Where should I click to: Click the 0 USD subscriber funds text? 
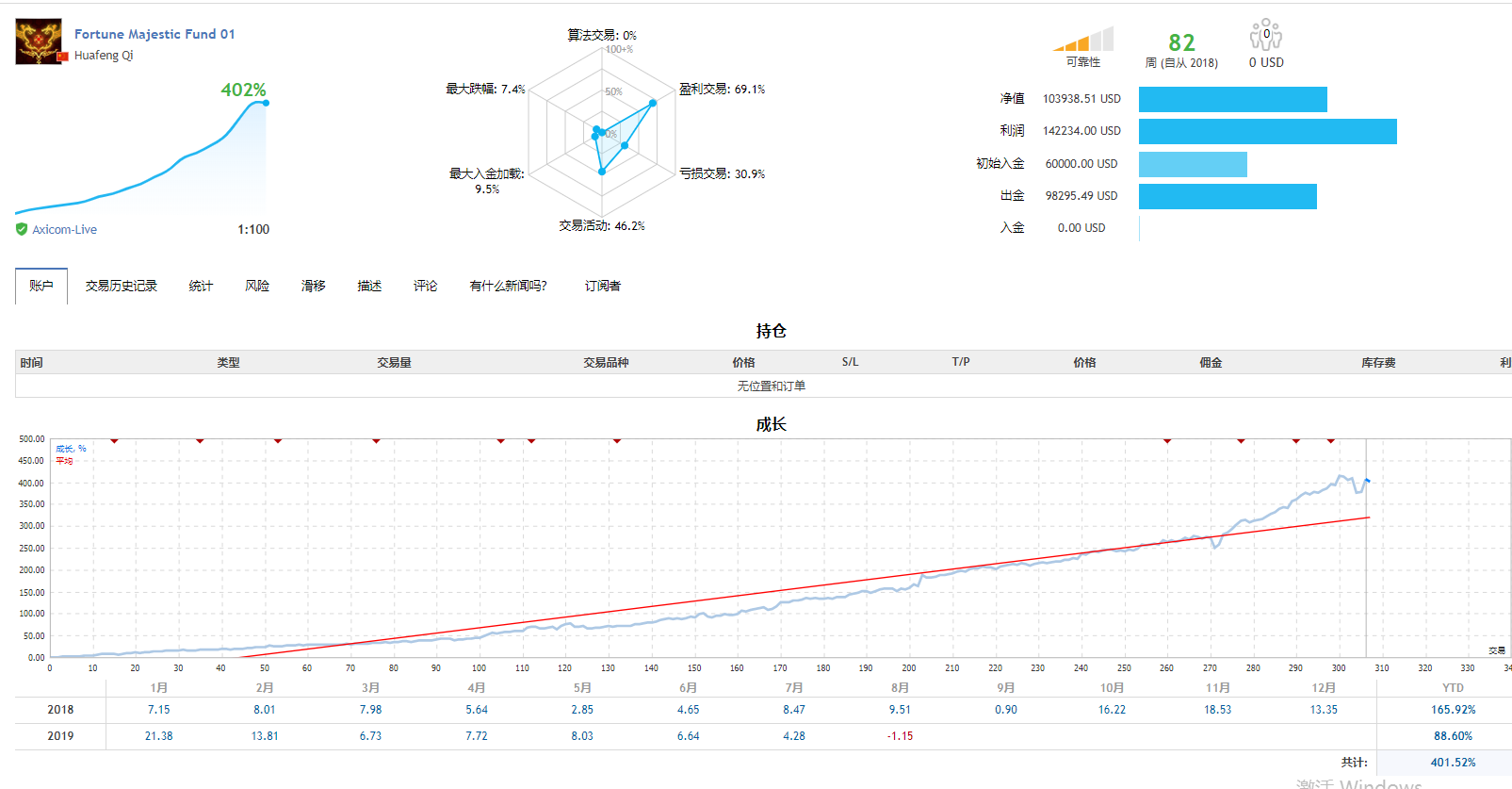click(x=1266, y=62)
